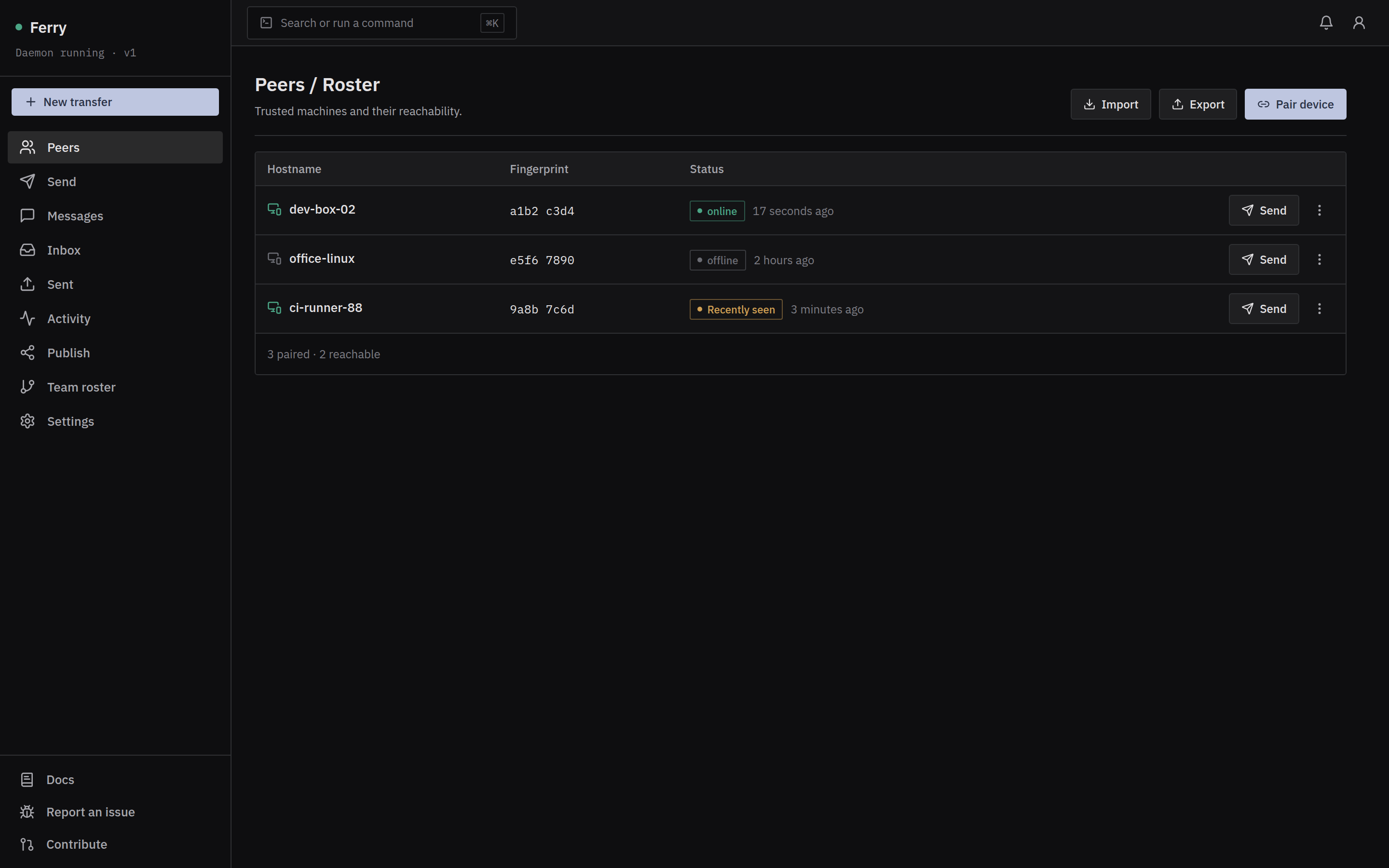Screen dimensions: 1389x868
Task: Click the online status badge
Action: click(717, 211)
